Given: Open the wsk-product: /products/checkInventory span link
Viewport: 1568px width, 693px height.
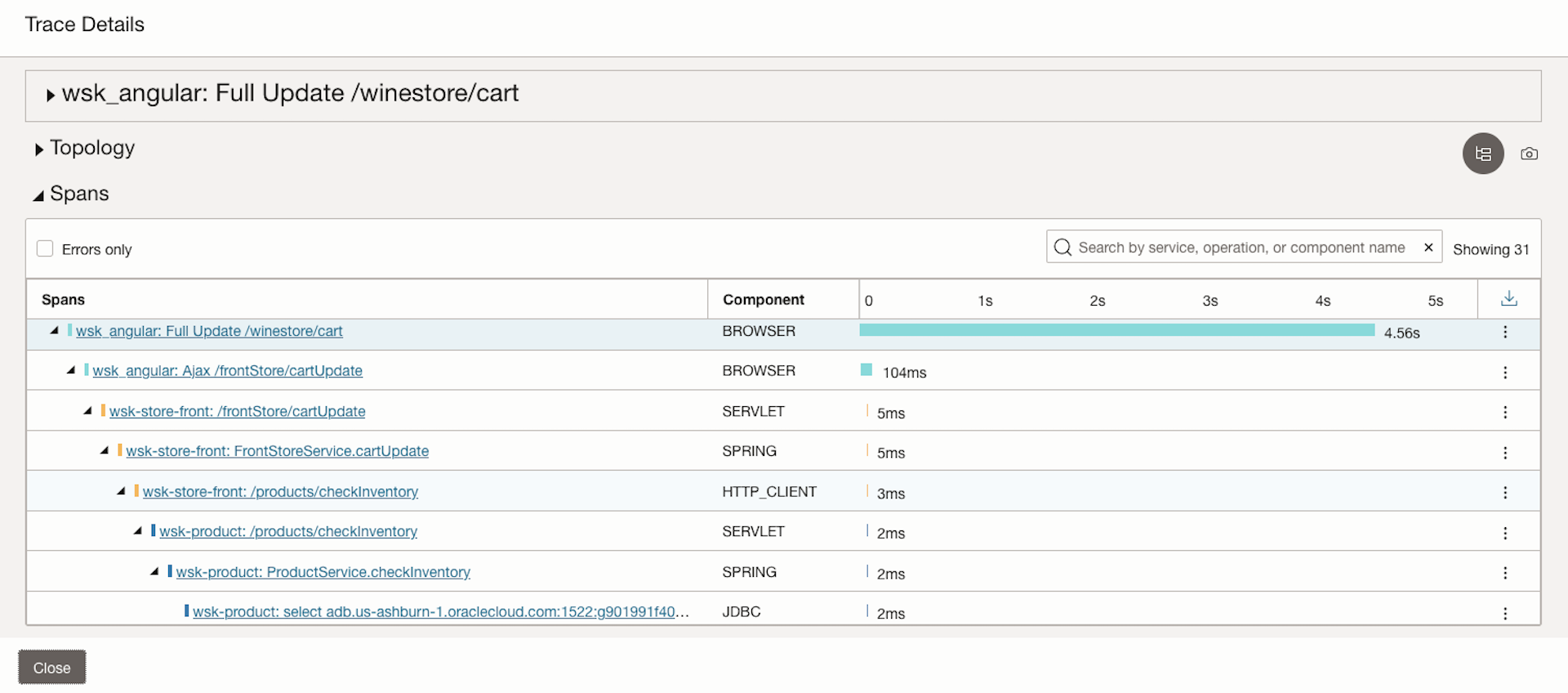Looking at the screenshot, I should pyautogui.click(x=287, y=531).
